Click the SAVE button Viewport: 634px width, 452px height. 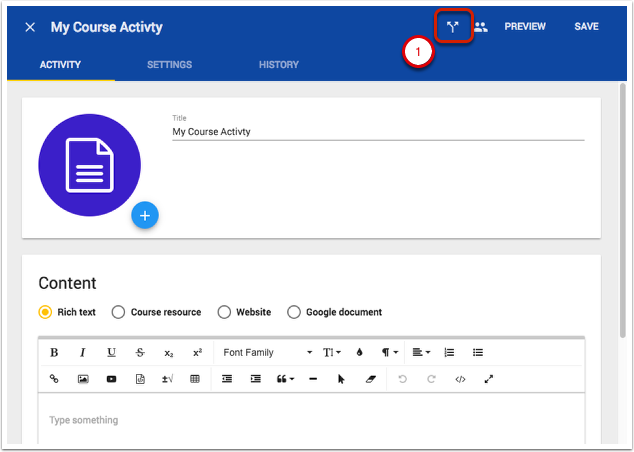[586, 27]
